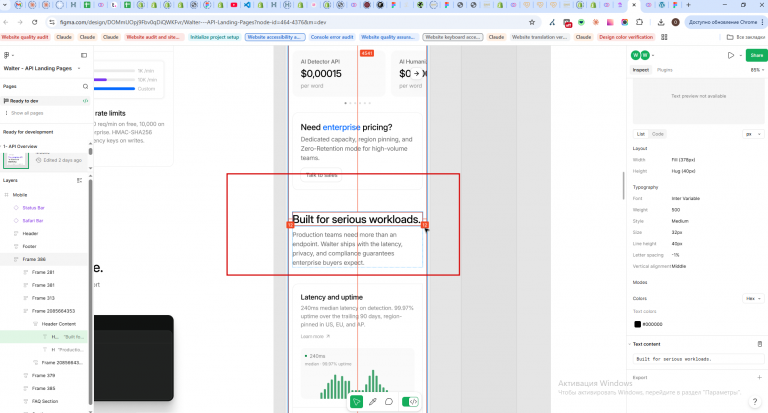View site information icon in address bar
Viewport: 768px width, 413px height.
51,22
